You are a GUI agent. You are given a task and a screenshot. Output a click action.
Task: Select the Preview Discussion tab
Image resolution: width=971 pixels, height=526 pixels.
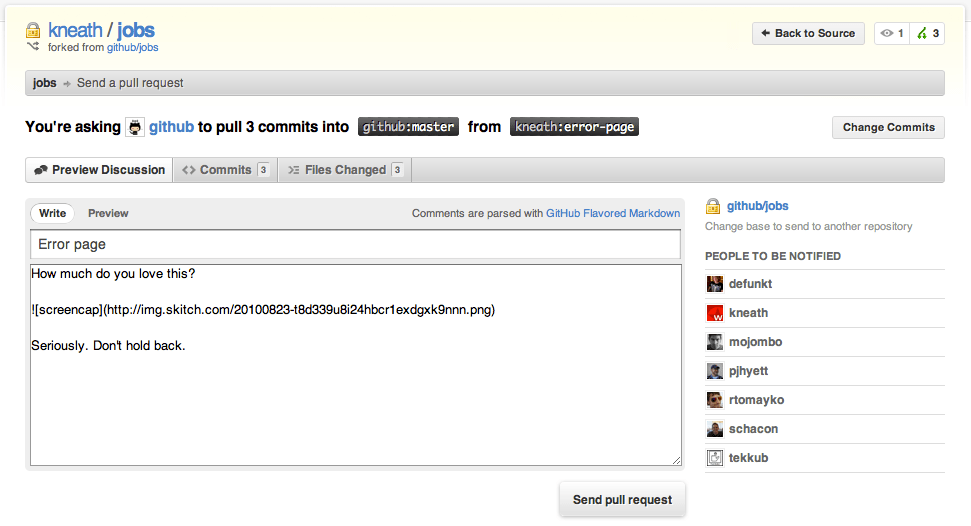click(99, 170)
